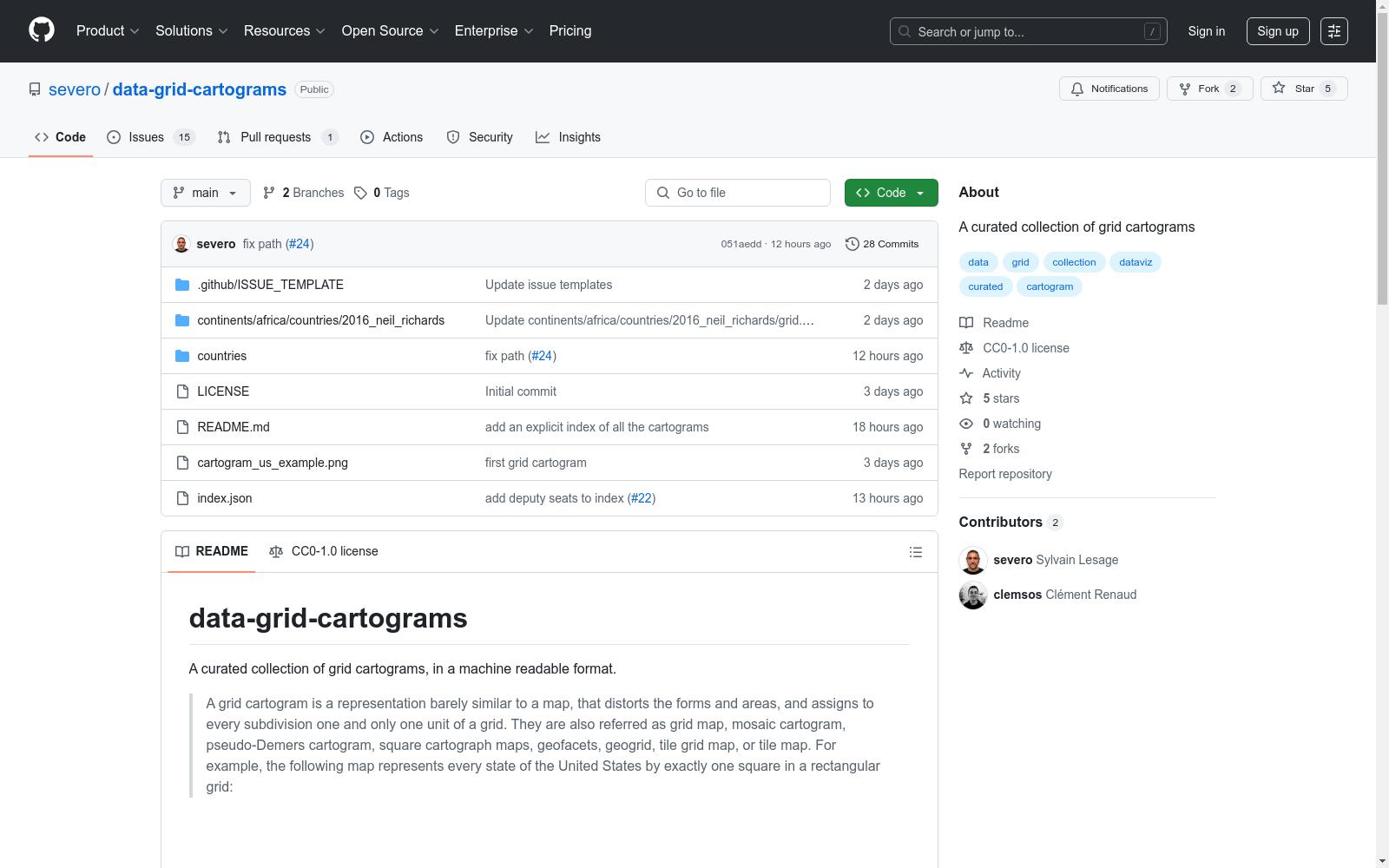Expand the Resources menu

[284, 31]
